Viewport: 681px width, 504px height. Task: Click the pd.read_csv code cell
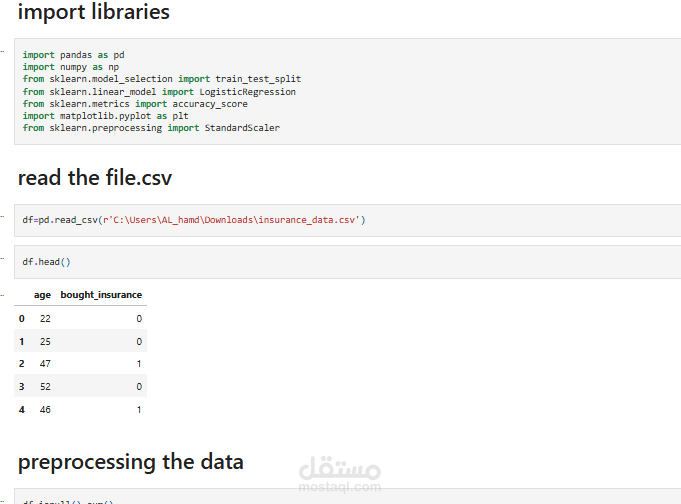[x=347, y=220]
